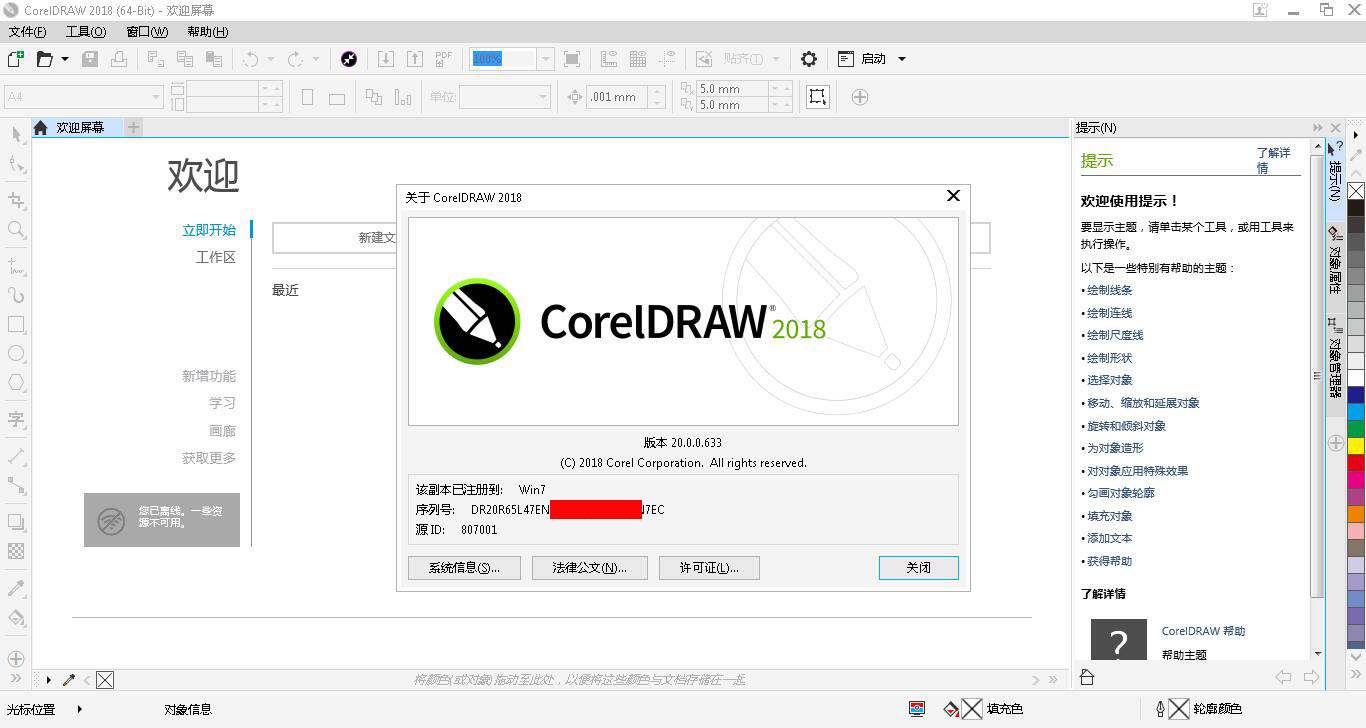Open the workspace 启动 dropdown
This screenshot has height=728, width=1366.
tap(901, 59)
